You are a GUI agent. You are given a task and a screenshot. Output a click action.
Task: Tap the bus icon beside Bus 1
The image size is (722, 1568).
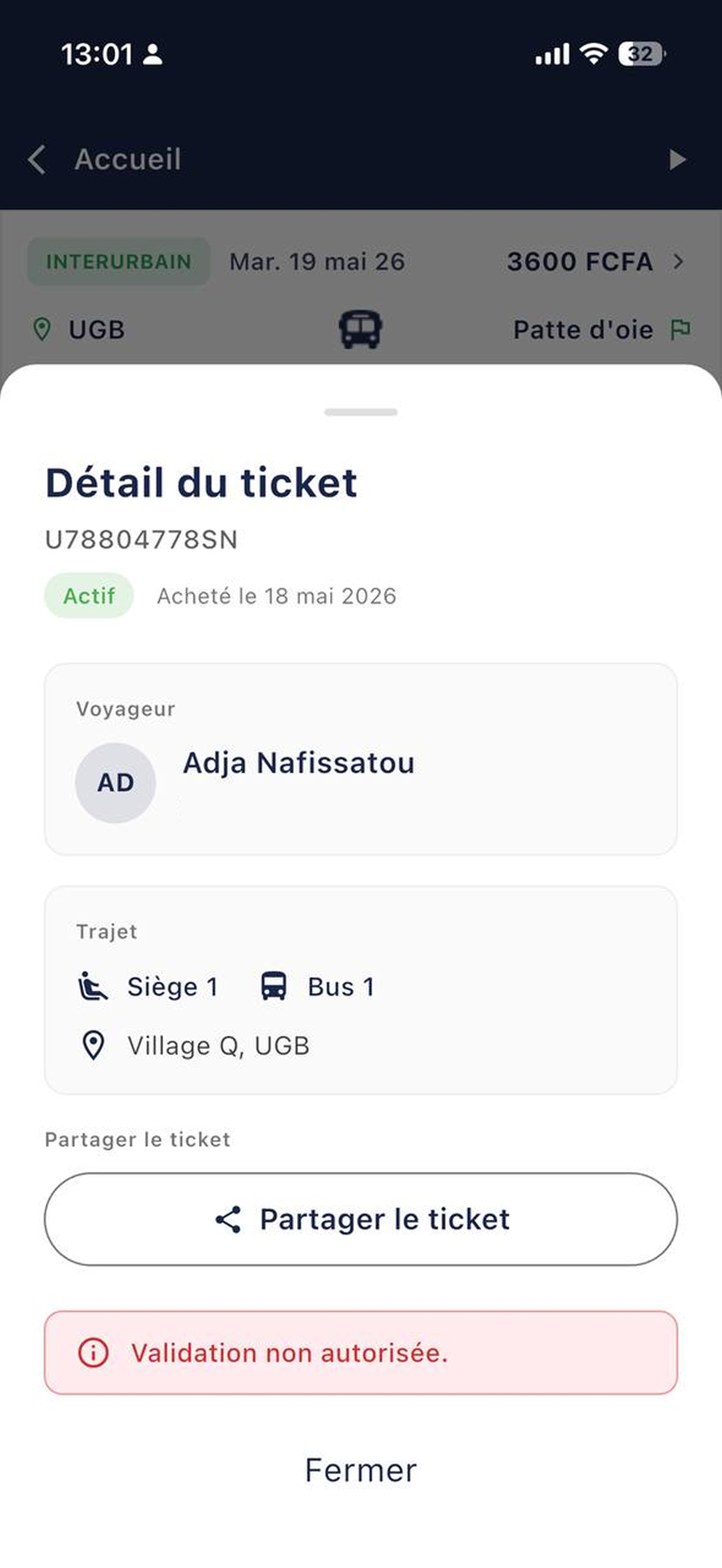(273, 986)
